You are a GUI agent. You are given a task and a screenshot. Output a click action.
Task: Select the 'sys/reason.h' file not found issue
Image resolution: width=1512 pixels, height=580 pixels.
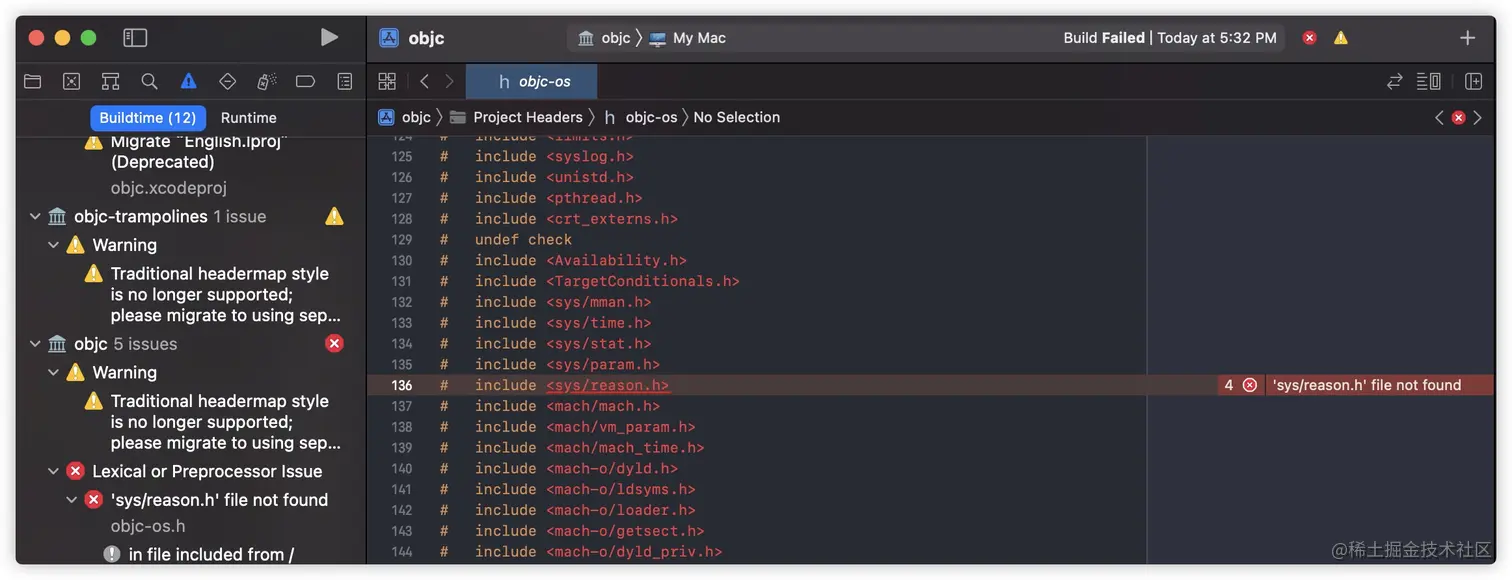point(219,500)
